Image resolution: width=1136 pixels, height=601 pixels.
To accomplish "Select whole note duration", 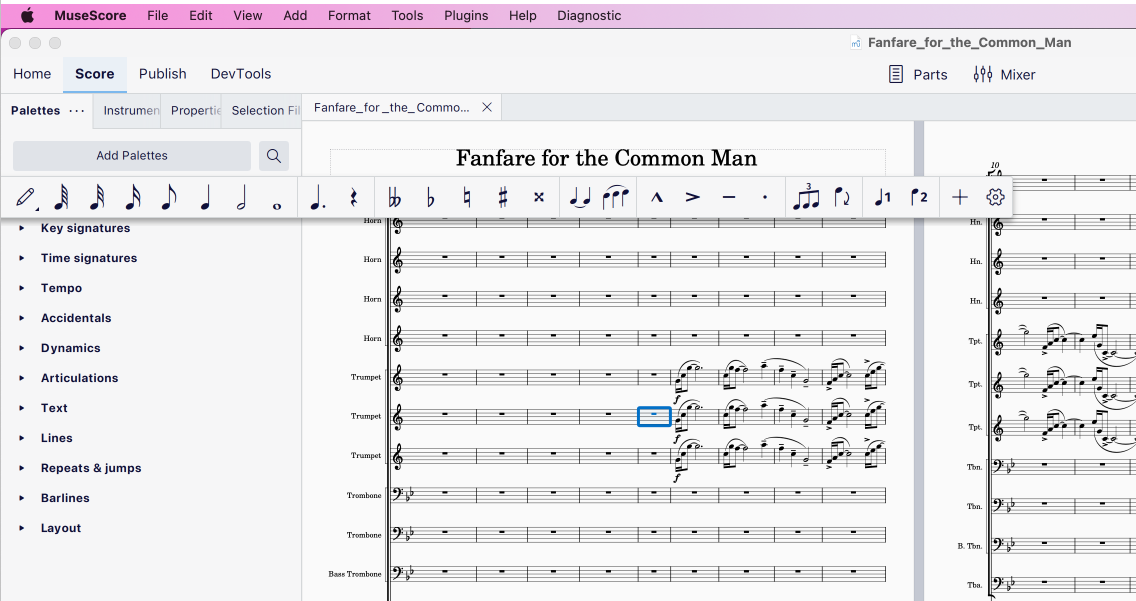I will tap(277, 206).
